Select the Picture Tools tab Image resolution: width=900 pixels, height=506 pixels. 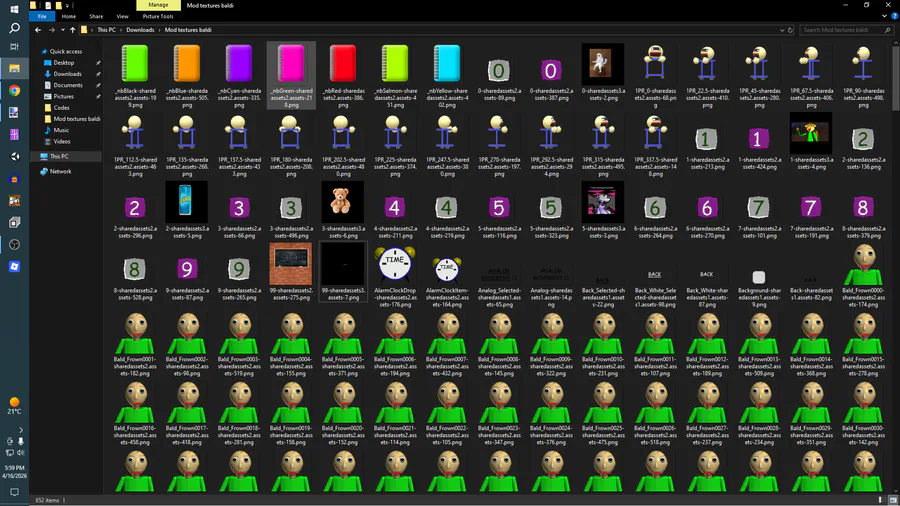pos(158,17)
